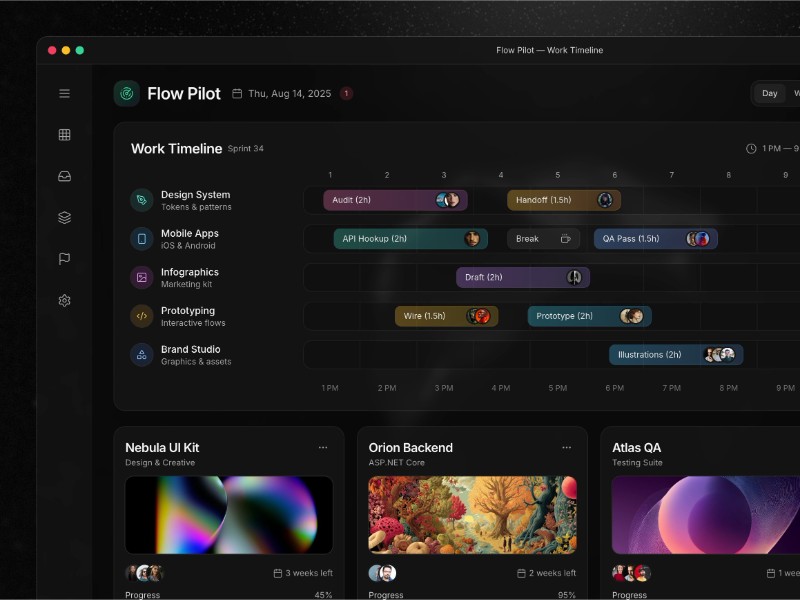Open the flag sidebar icon
This screenshot has height=600, width=800.
[x=64, y=259]
